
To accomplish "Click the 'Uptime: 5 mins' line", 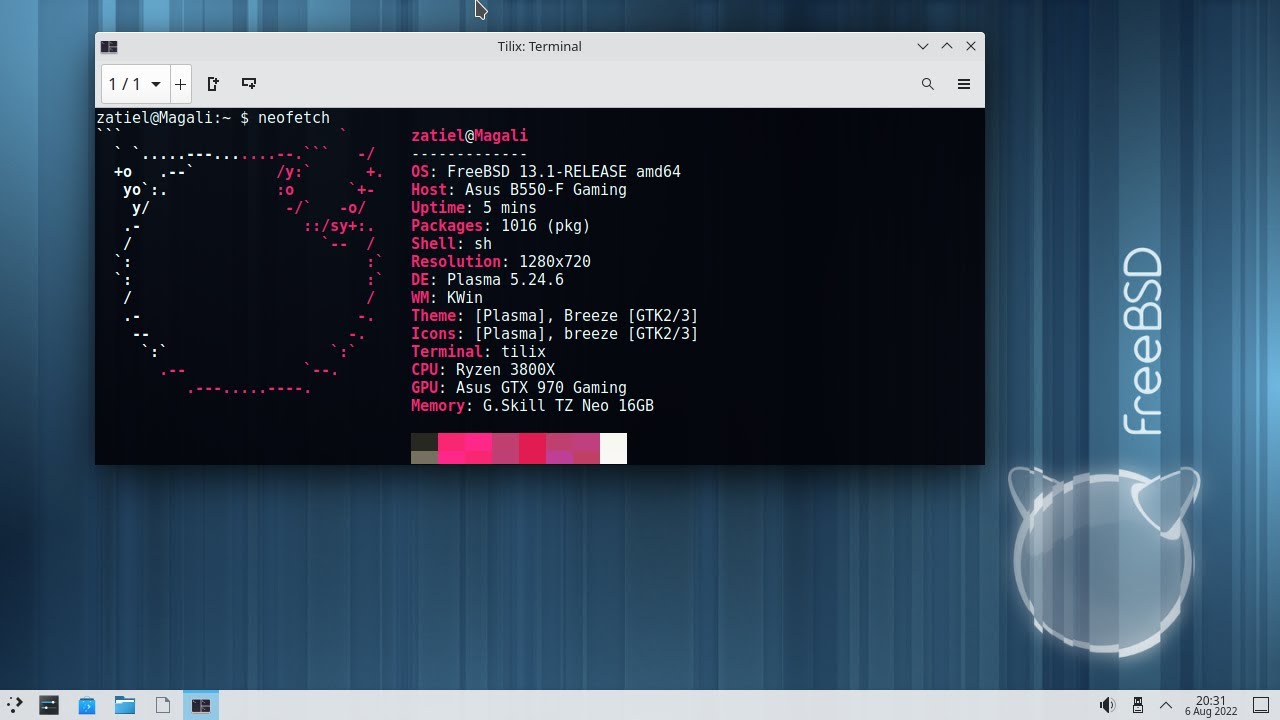I will (474, 208).
